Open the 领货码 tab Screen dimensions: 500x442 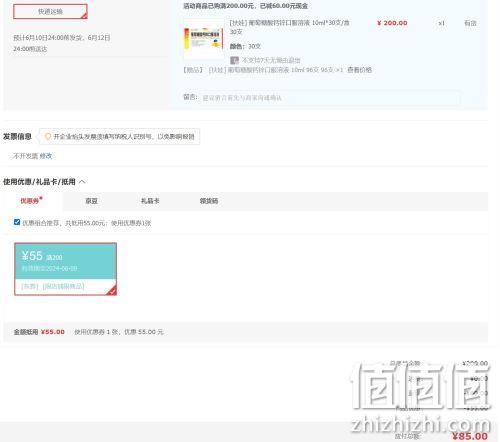click(x=209, y=201)
